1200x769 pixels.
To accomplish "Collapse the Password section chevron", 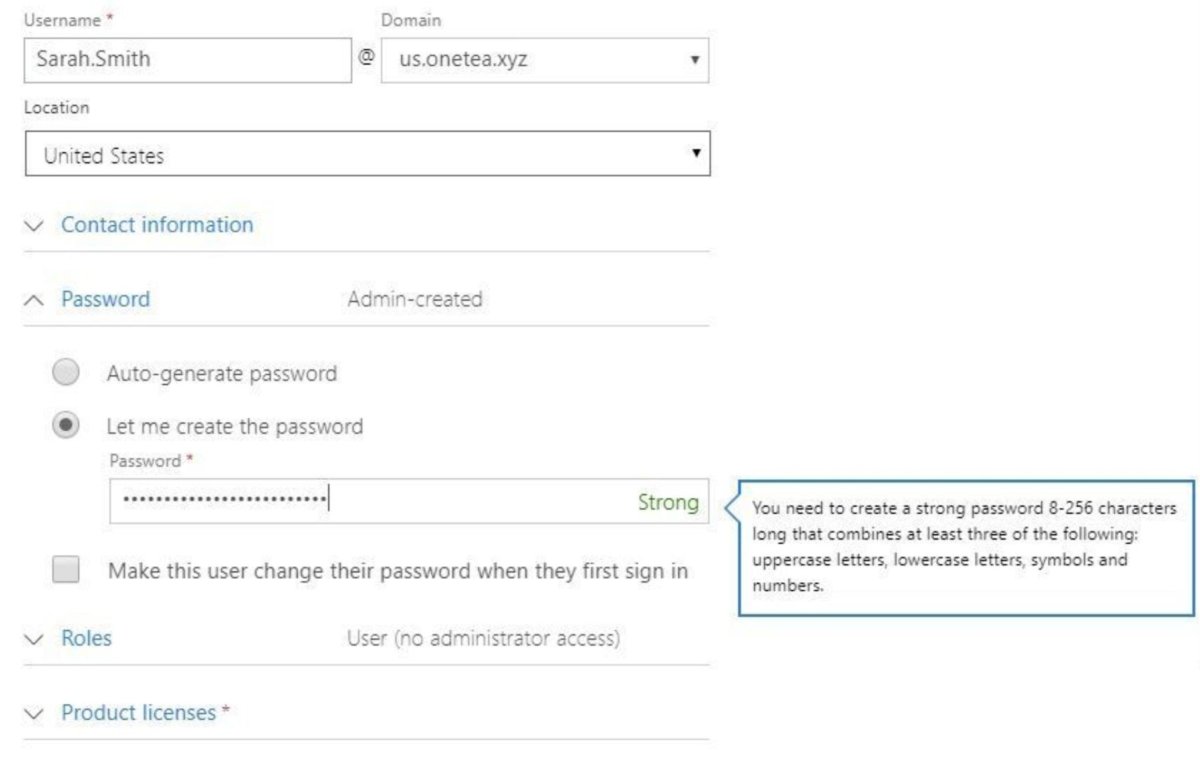I will coord(35,300).
